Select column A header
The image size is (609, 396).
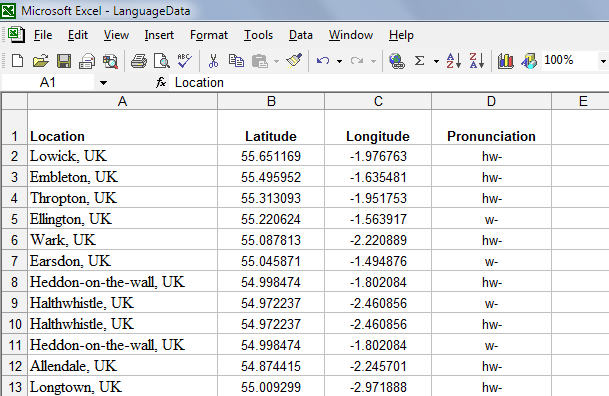(x=122, y=101)
